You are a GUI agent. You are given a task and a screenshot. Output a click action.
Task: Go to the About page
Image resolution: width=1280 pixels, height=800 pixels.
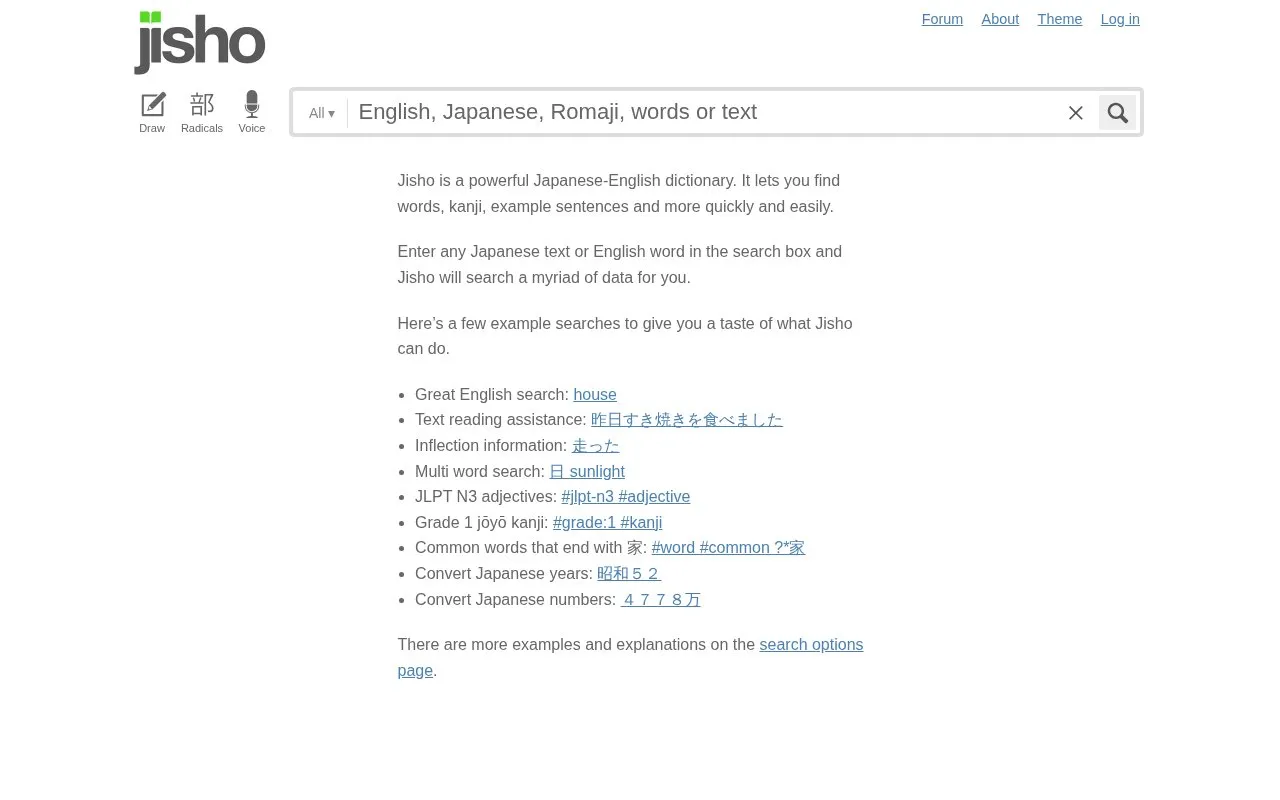tap(1000, 19)
